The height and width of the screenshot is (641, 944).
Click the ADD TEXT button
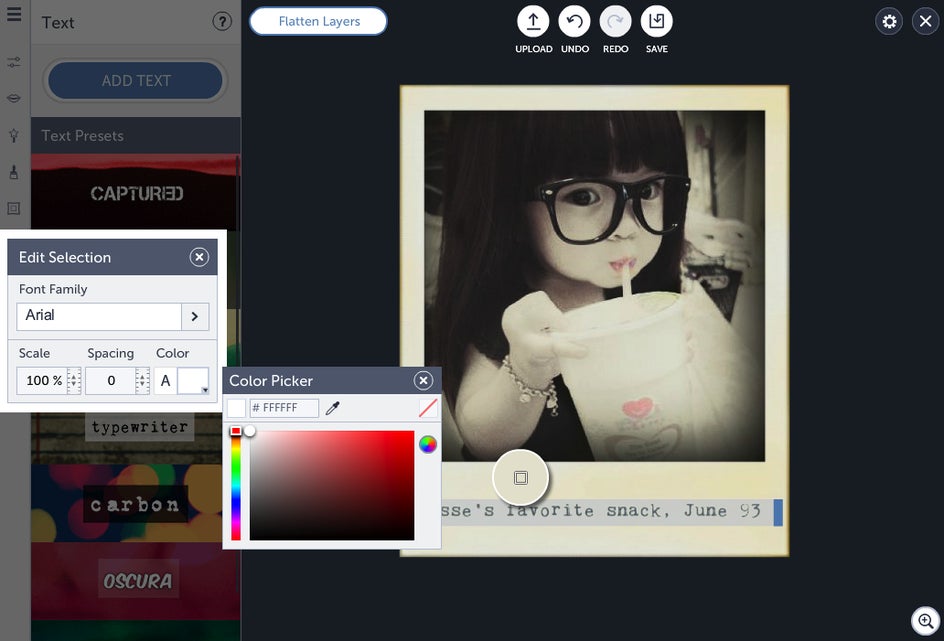click(x=135, y=81)
